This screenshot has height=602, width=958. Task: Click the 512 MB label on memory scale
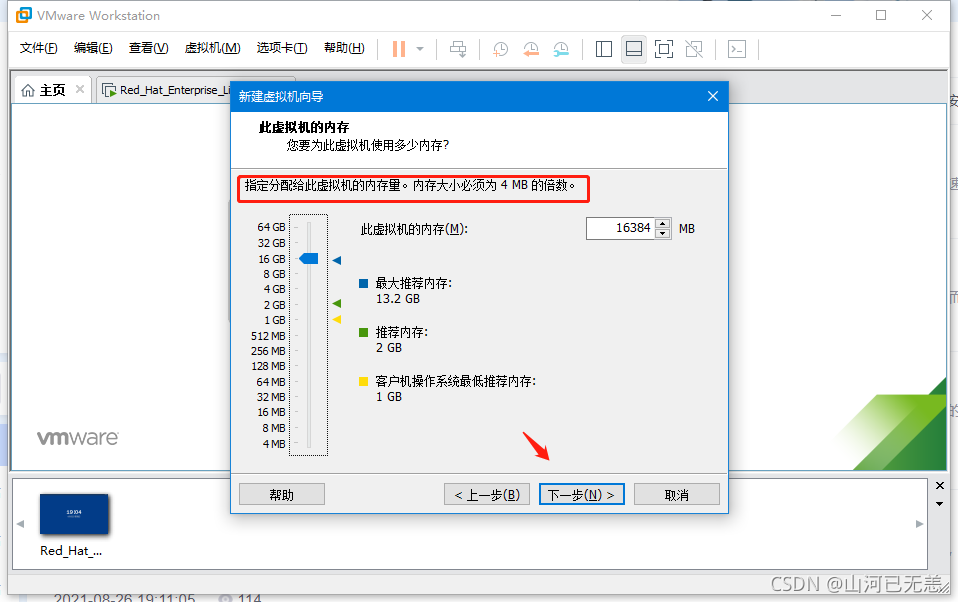tap(268, 336)
